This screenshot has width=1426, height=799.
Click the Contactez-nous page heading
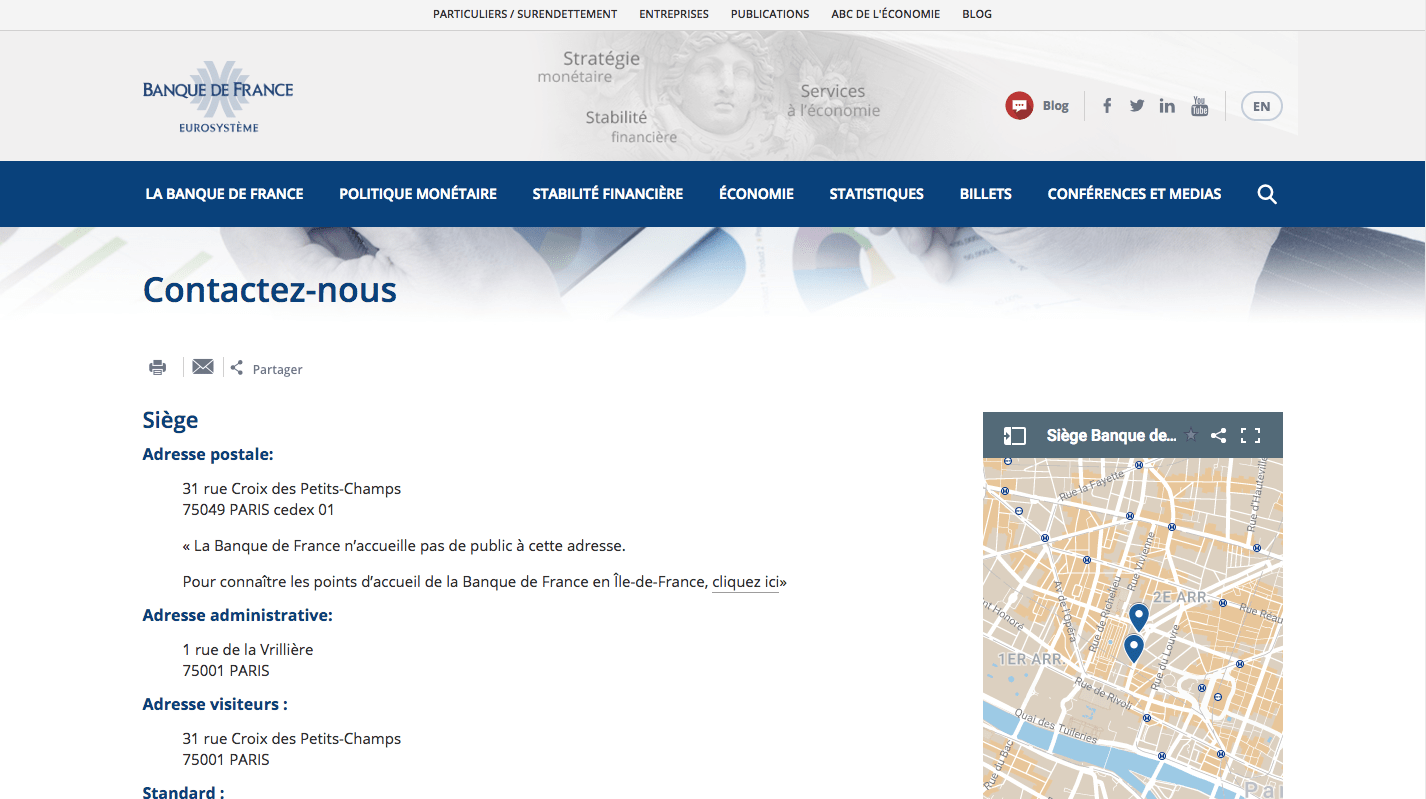click(x=270, y=289)
